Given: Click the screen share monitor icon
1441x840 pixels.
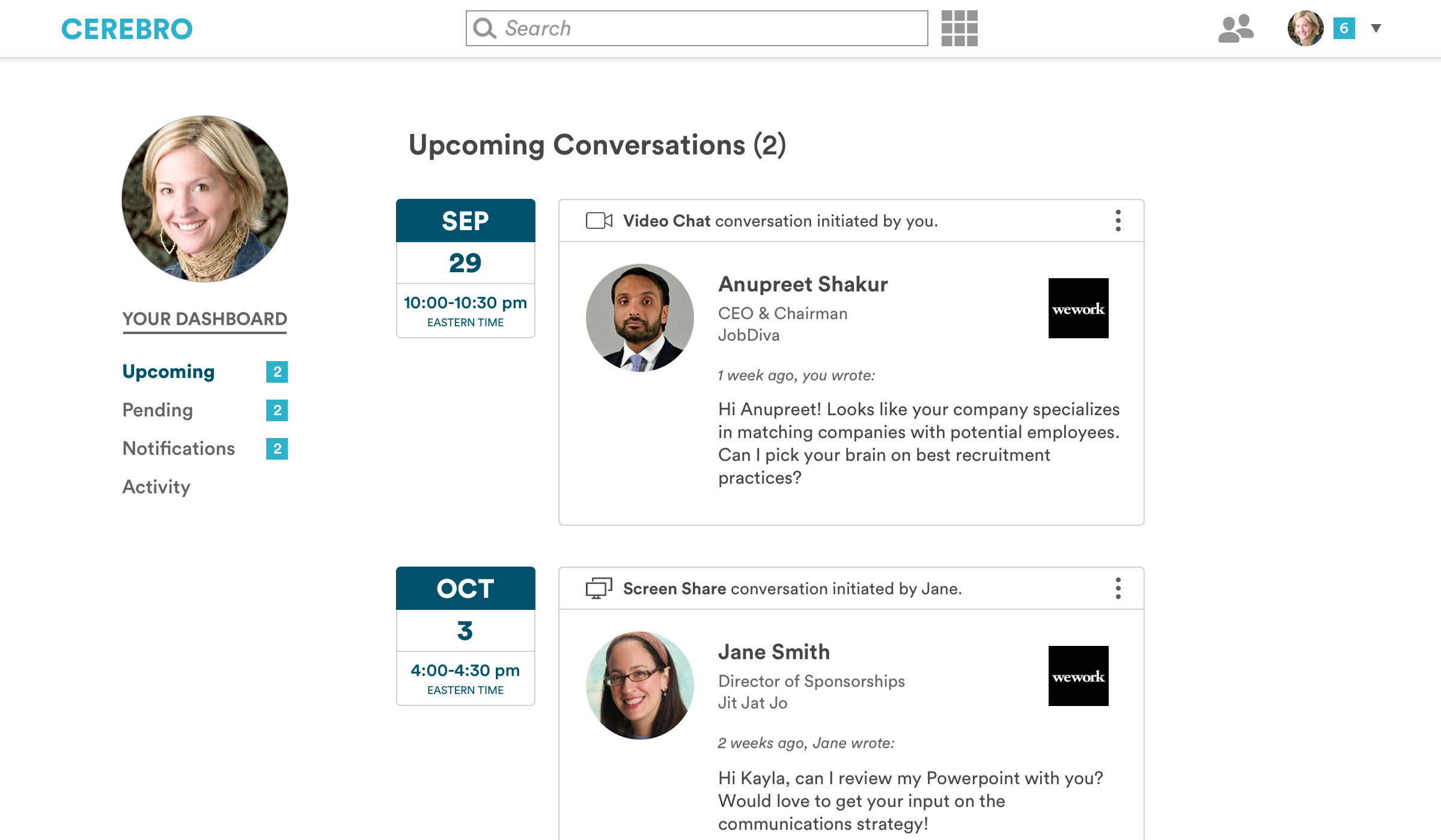Looking at the screenshot, I should tap(599, 588).
